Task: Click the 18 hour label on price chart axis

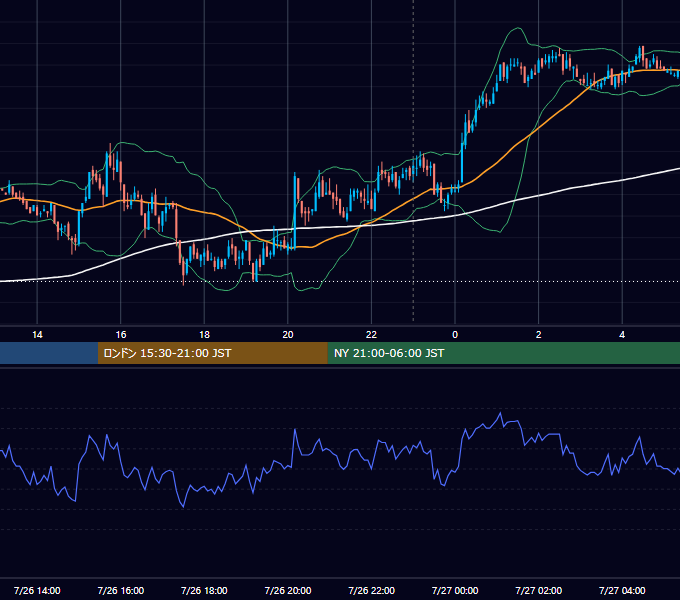Action: [x=204, y=335]
